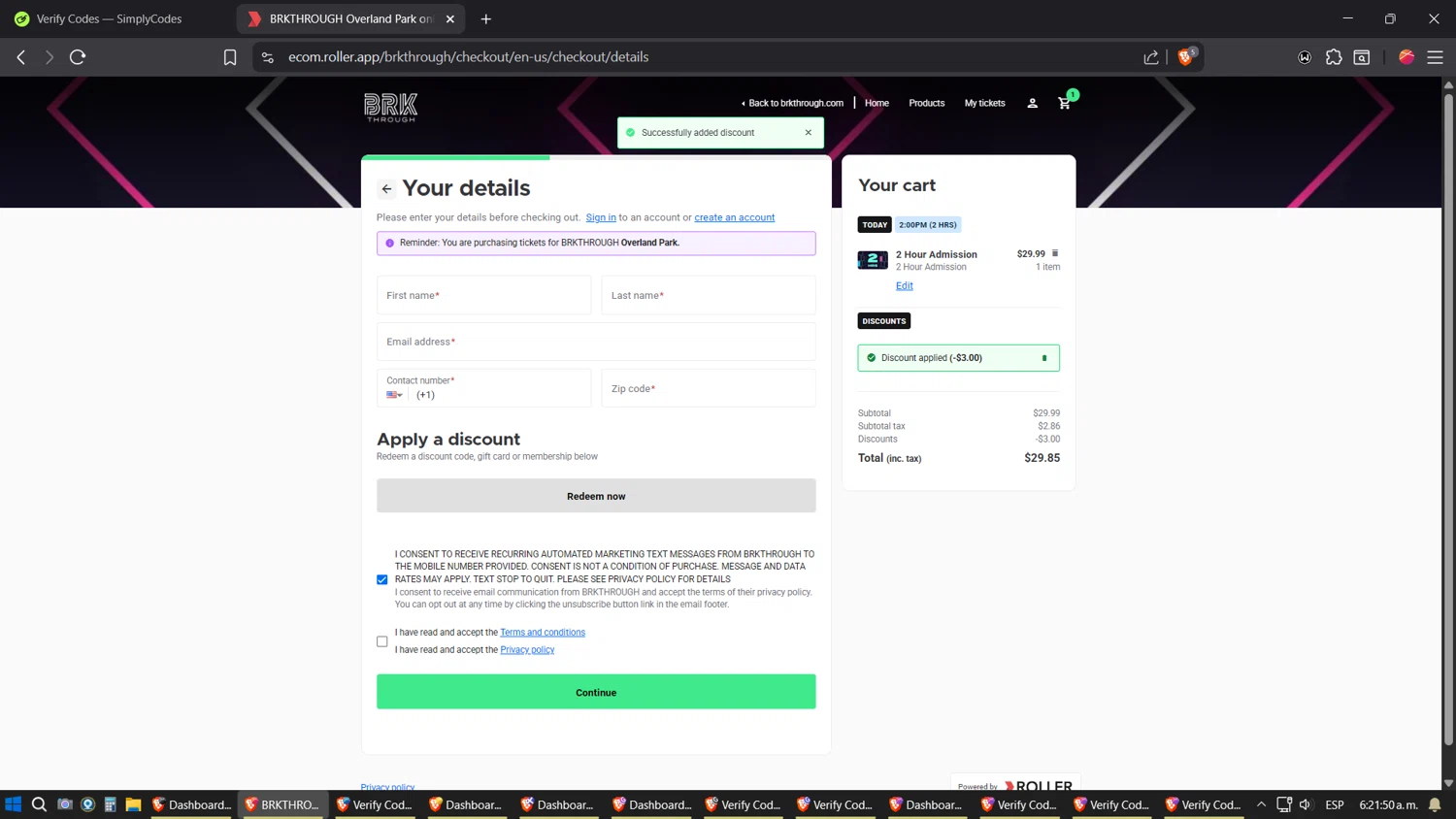Click the browser address bar URL

(x=468, y=57)
